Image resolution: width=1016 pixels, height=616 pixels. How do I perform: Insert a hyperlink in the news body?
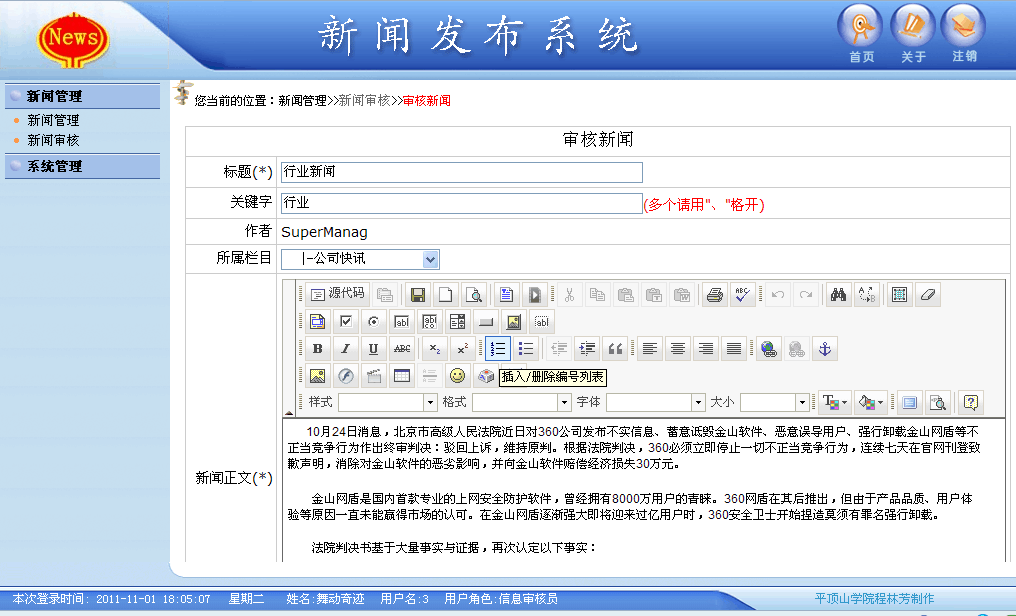click(x=768, y=348)
